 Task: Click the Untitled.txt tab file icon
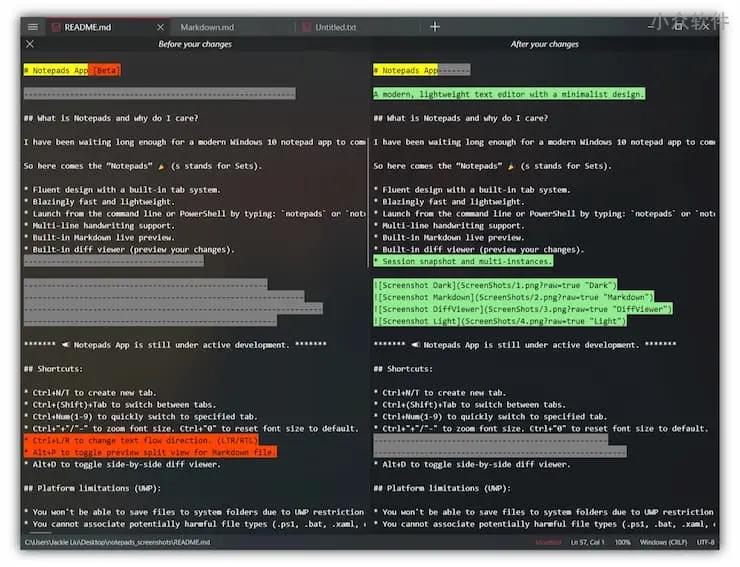click(306, 27)
